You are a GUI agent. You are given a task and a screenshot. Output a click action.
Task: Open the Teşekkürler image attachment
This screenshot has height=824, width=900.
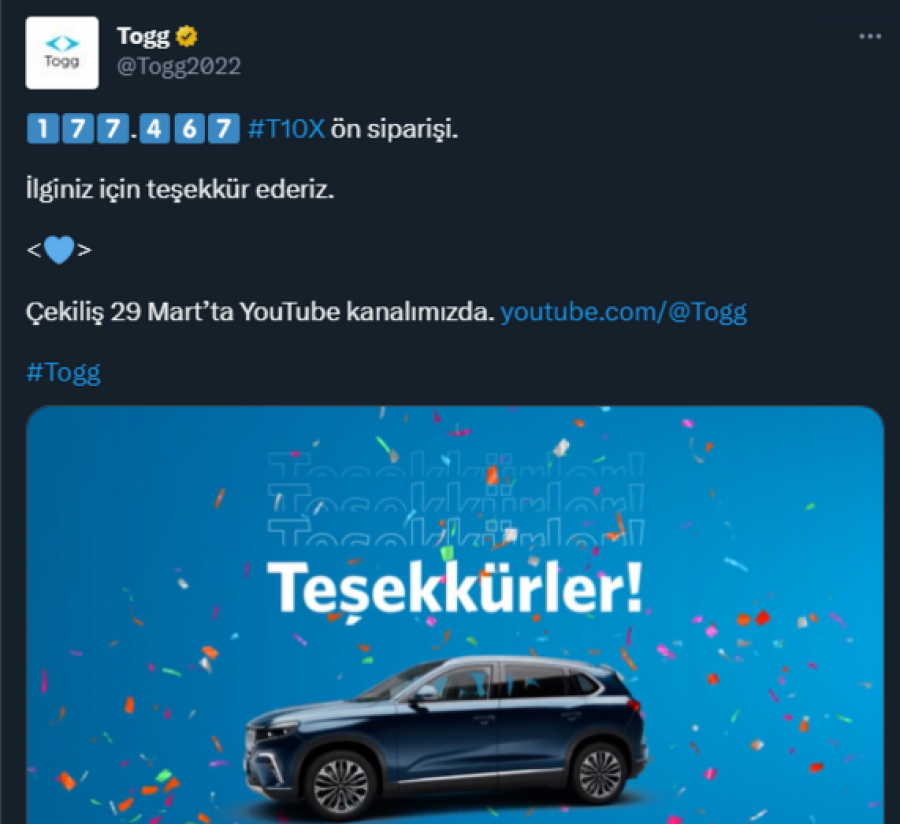click(x=455, y=615)
